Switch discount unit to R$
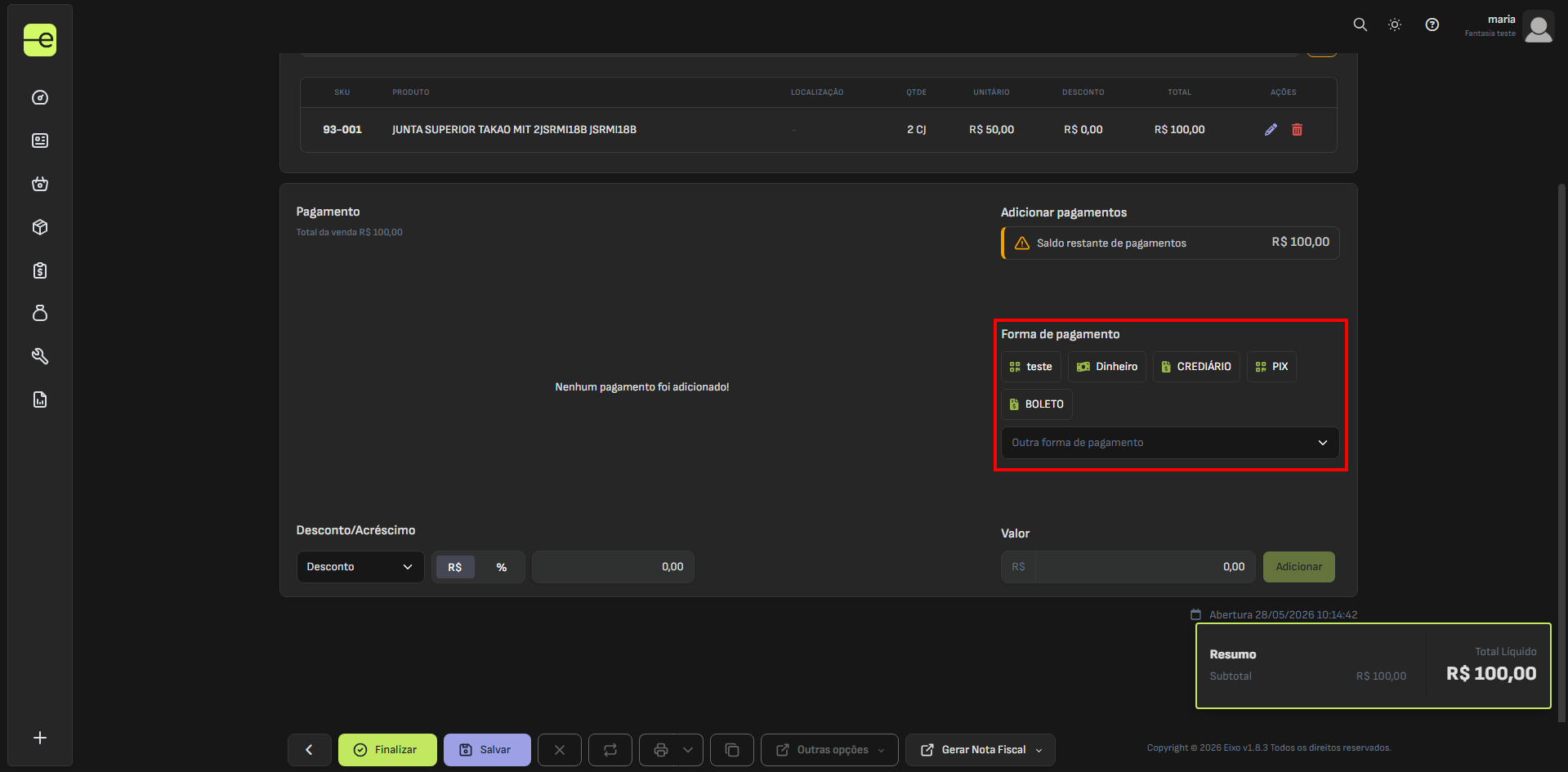1568x772 pixels. (455, 567)
